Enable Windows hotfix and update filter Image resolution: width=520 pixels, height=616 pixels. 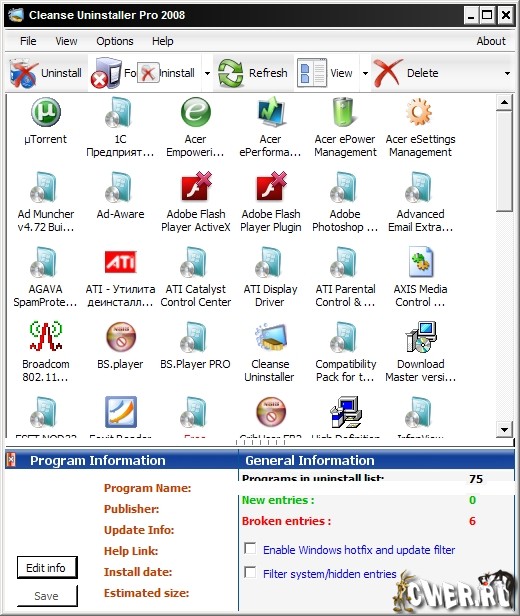250,548
